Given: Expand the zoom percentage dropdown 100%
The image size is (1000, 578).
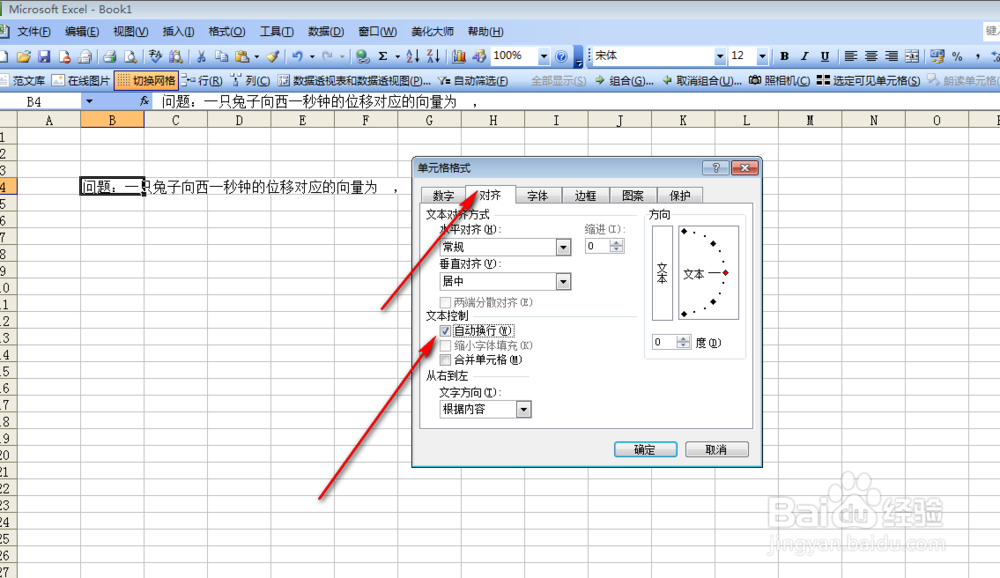Looking at the screenshot, I should coord(544,57).
